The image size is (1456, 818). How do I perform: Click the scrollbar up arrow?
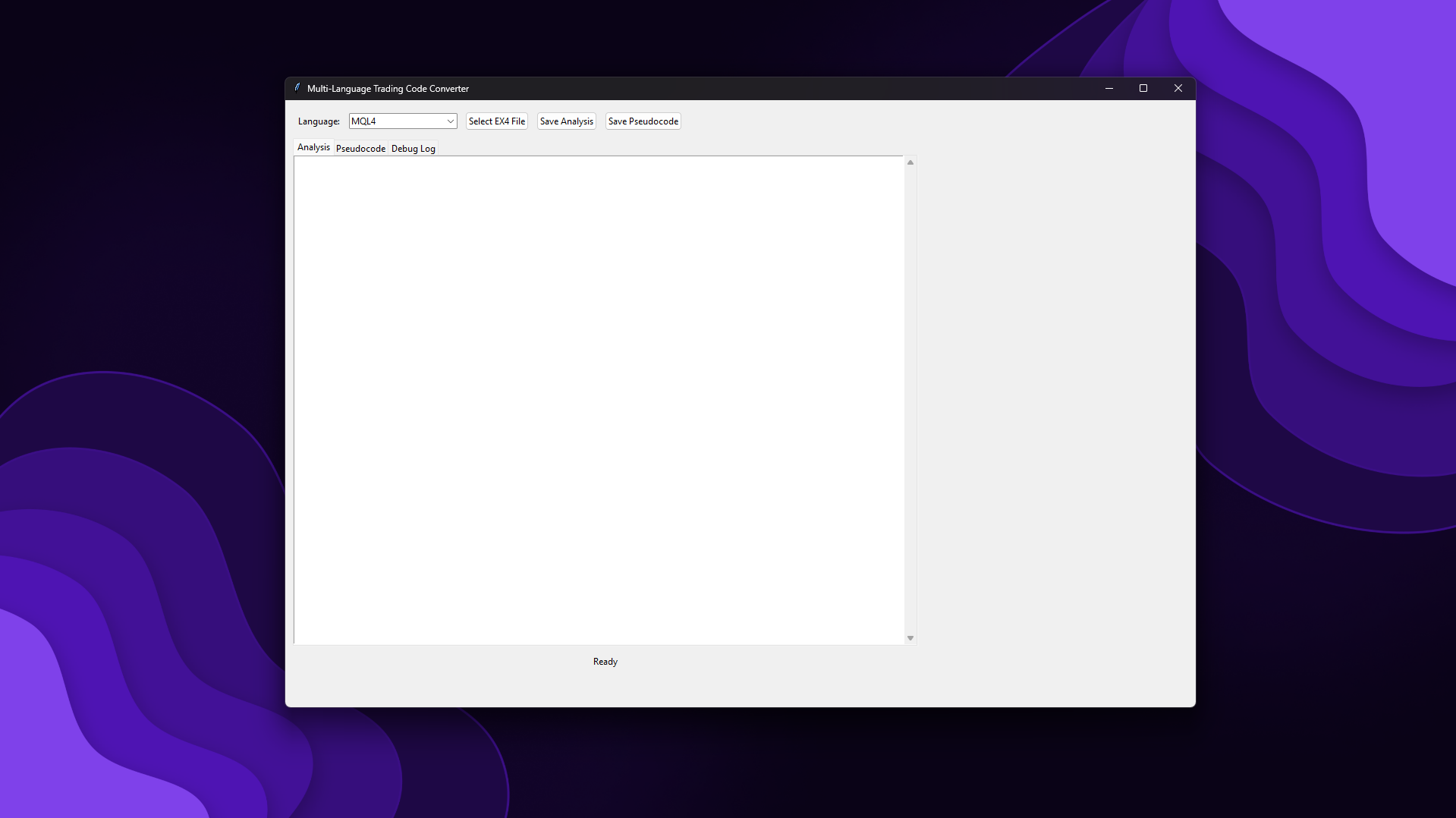tap(910, 162)
